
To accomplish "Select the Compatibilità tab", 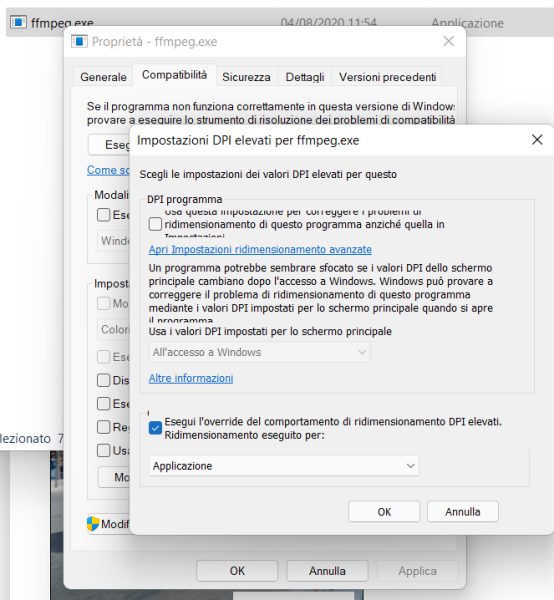I will point(174,75).
